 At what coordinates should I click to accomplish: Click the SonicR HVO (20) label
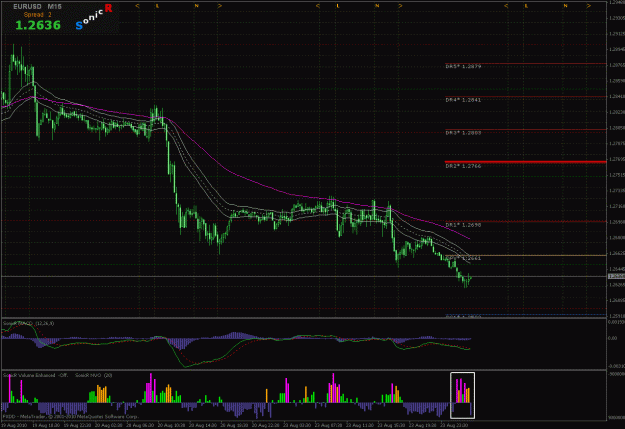click(94, 376)
